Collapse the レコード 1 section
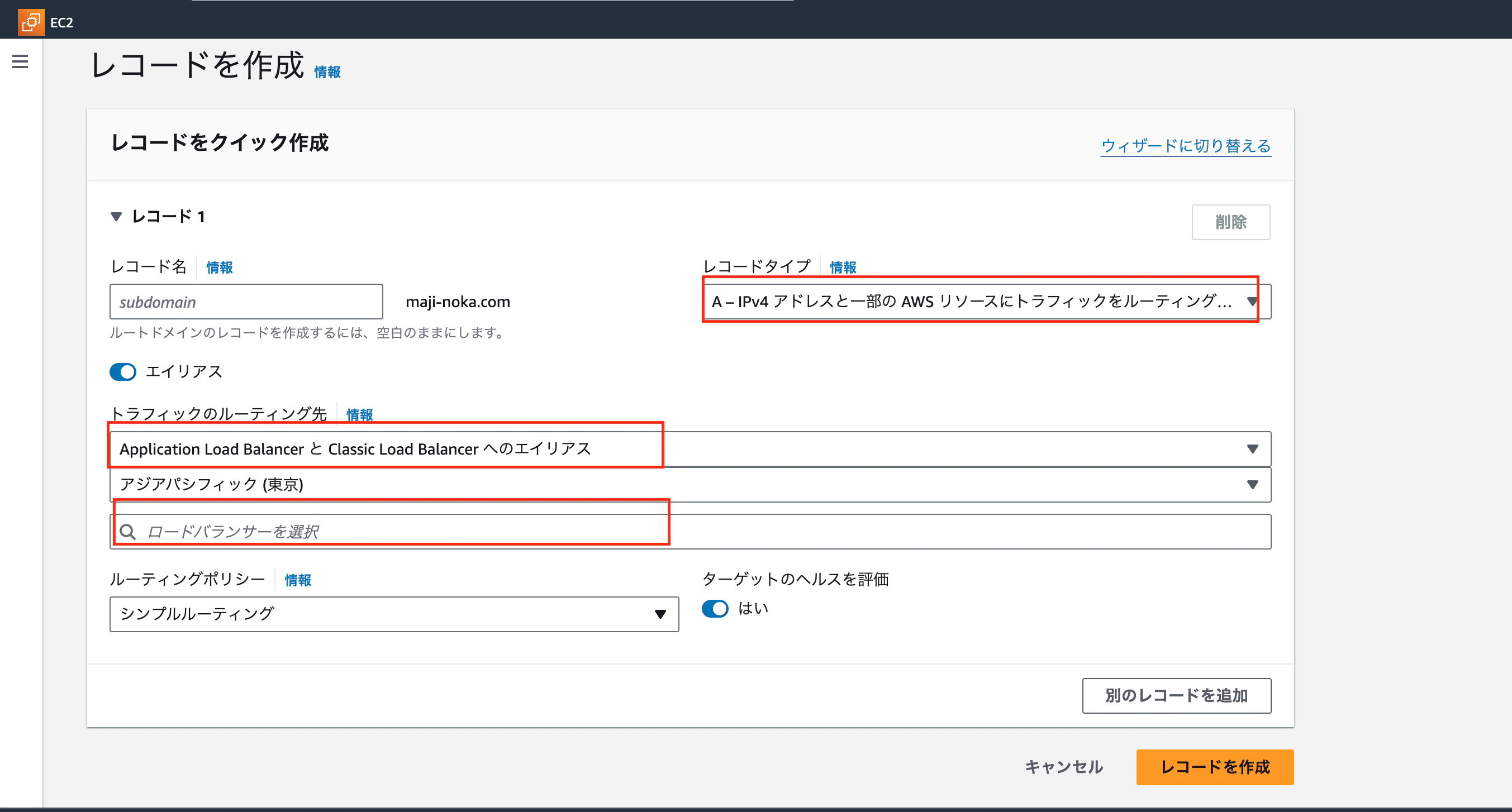This screenshot has height=812, width=1512. (116, 217)
